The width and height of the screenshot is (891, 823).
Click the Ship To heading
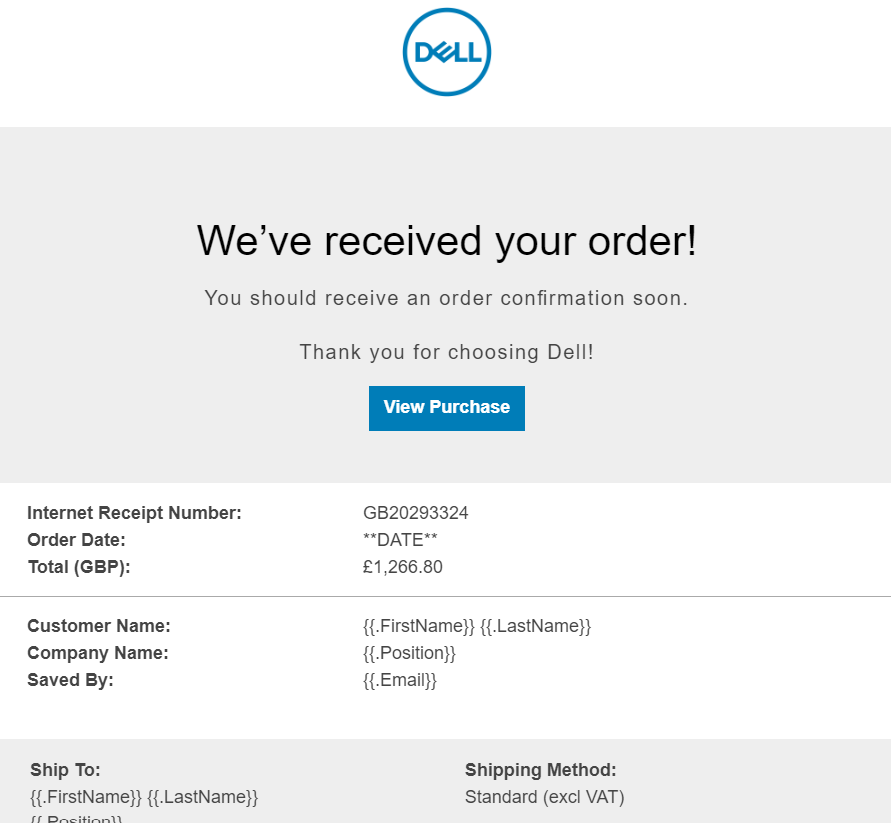click(x=65, y=770)
